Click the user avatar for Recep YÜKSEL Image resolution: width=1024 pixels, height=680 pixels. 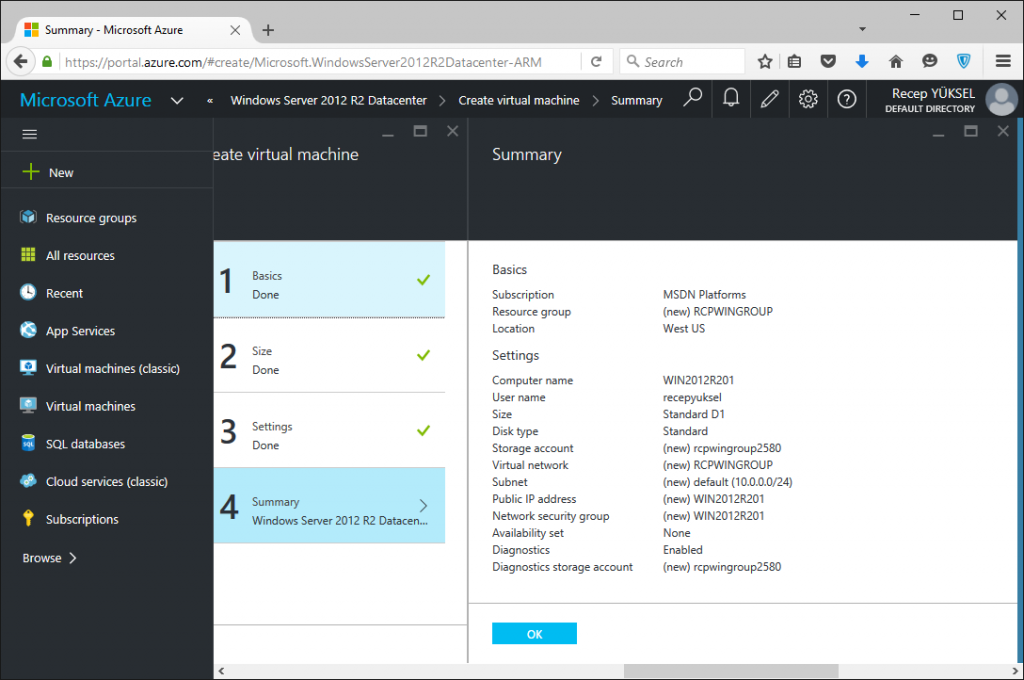tap(1001, 99)
